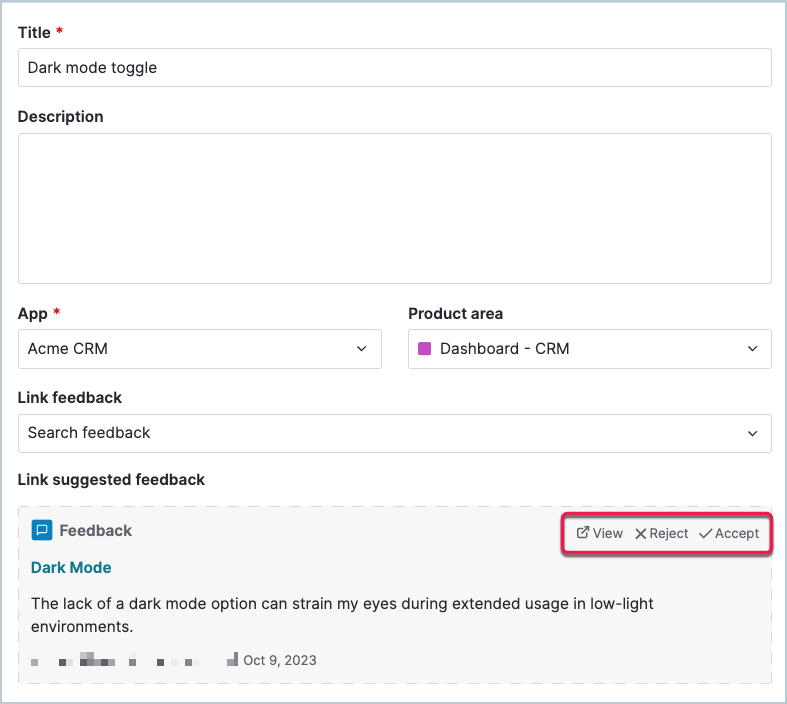The height and width of the screenshot is (704, 787).
Task: Click the blue Feedback chat bubble icon
Action: coord(42,530)
